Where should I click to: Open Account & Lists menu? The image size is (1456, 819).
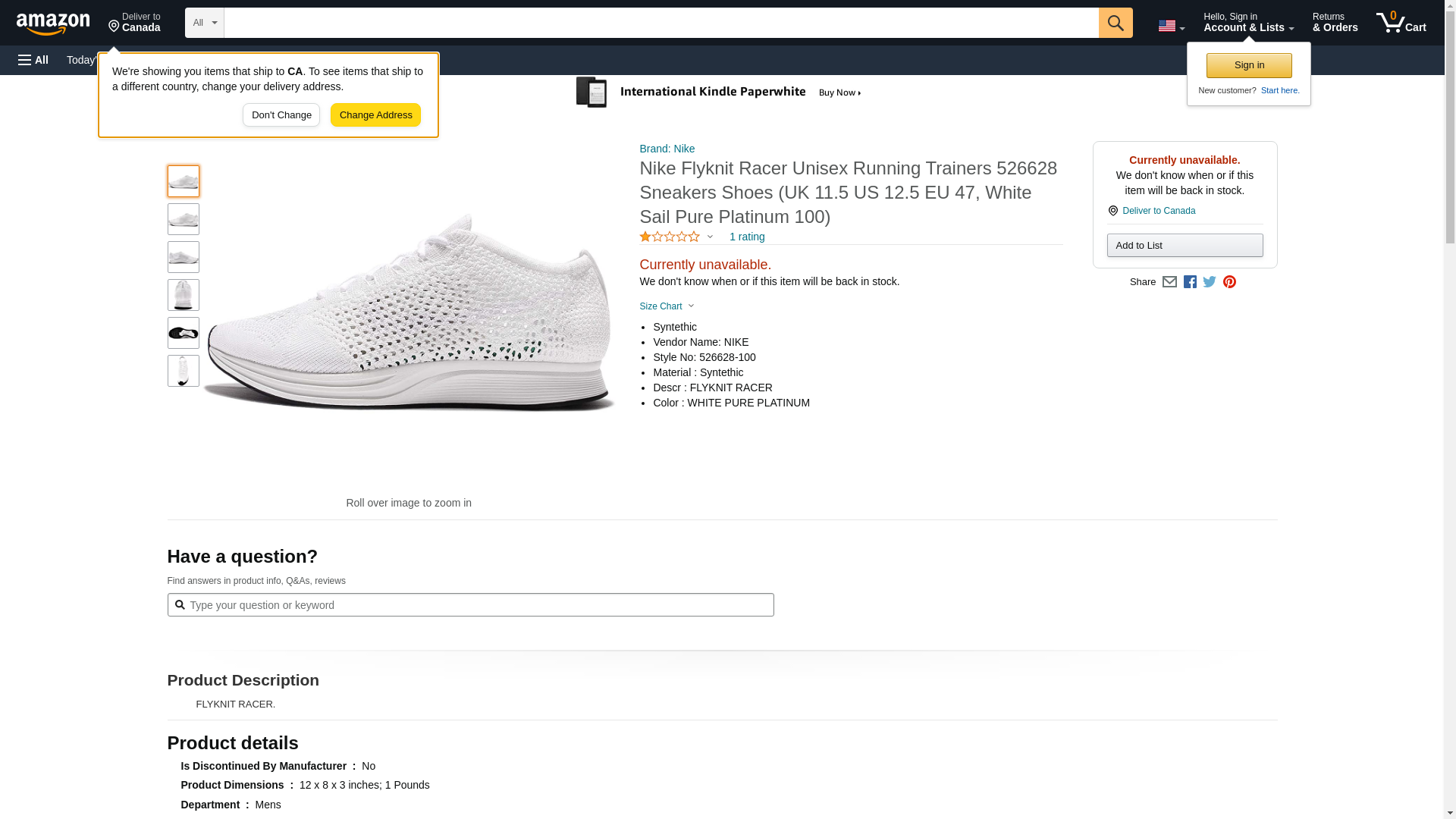click(1248, 23)
